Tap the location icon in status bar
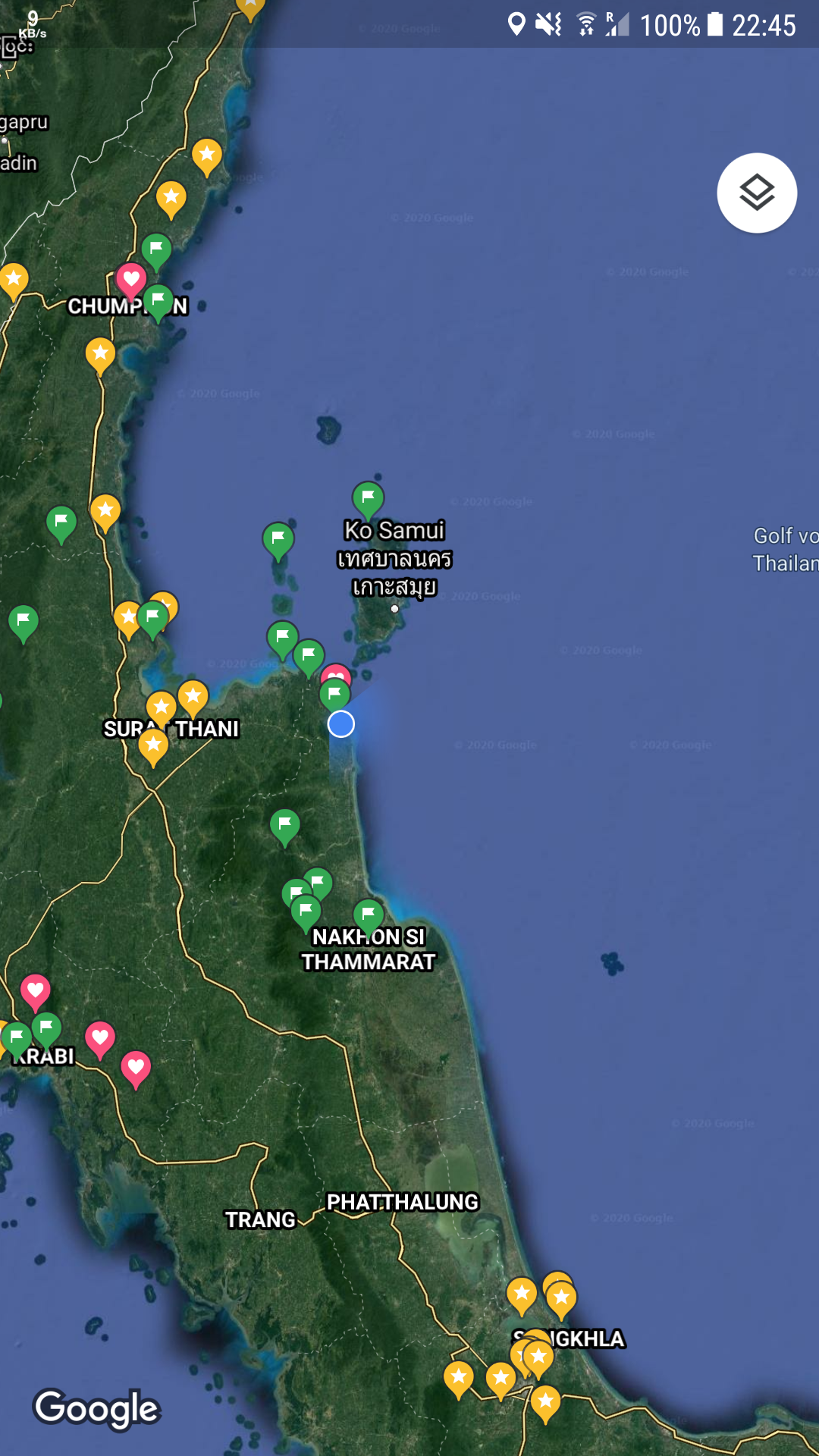This screenshot has height=1456, width=819. tap(516, 25)
